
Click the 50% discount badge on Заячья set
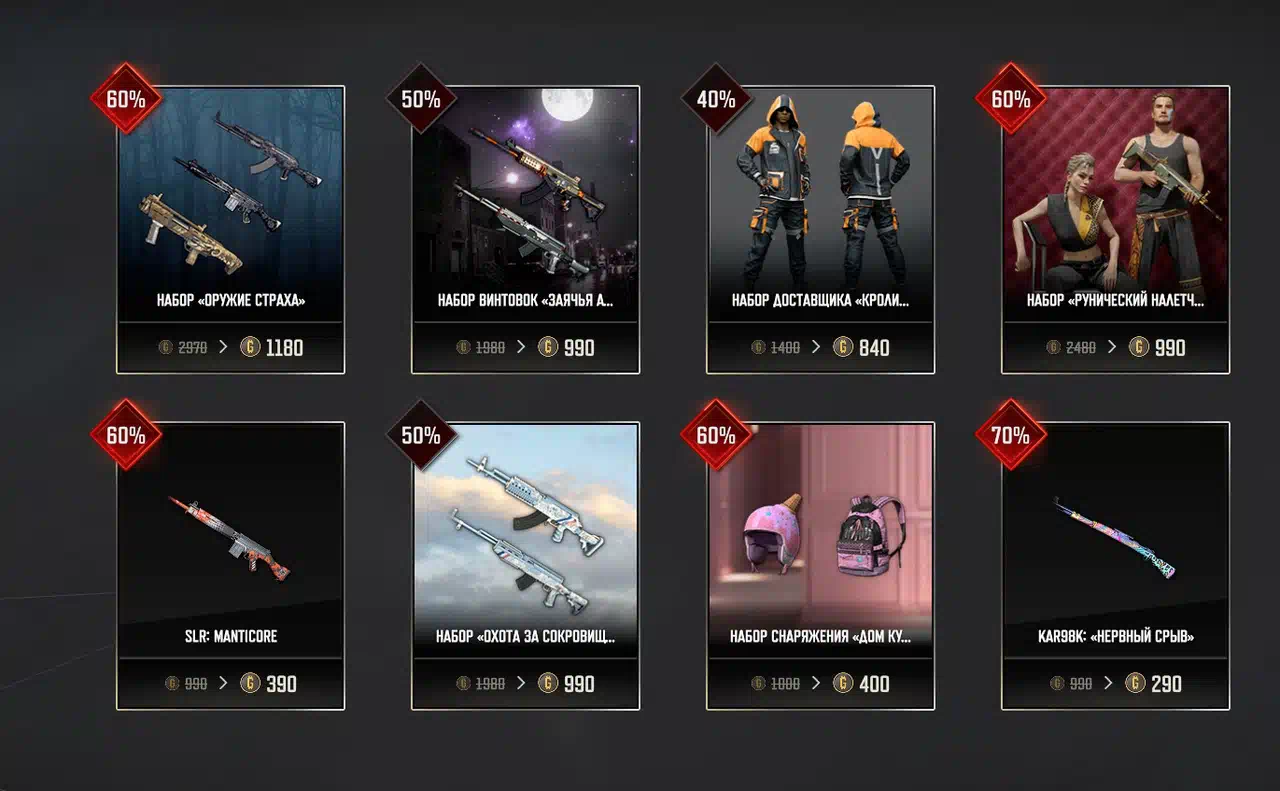[421, 99]
